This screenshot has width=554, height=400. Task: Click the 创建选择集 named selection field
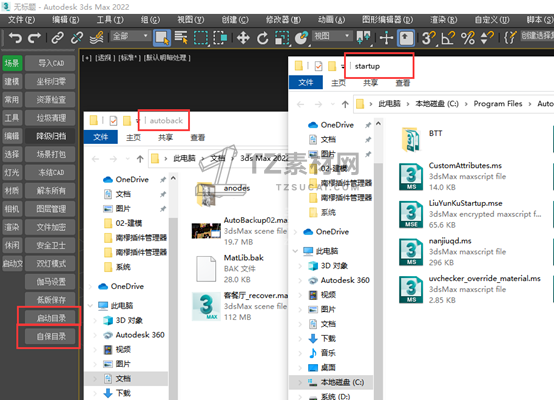pyautogui.click(x=537, y=36)
